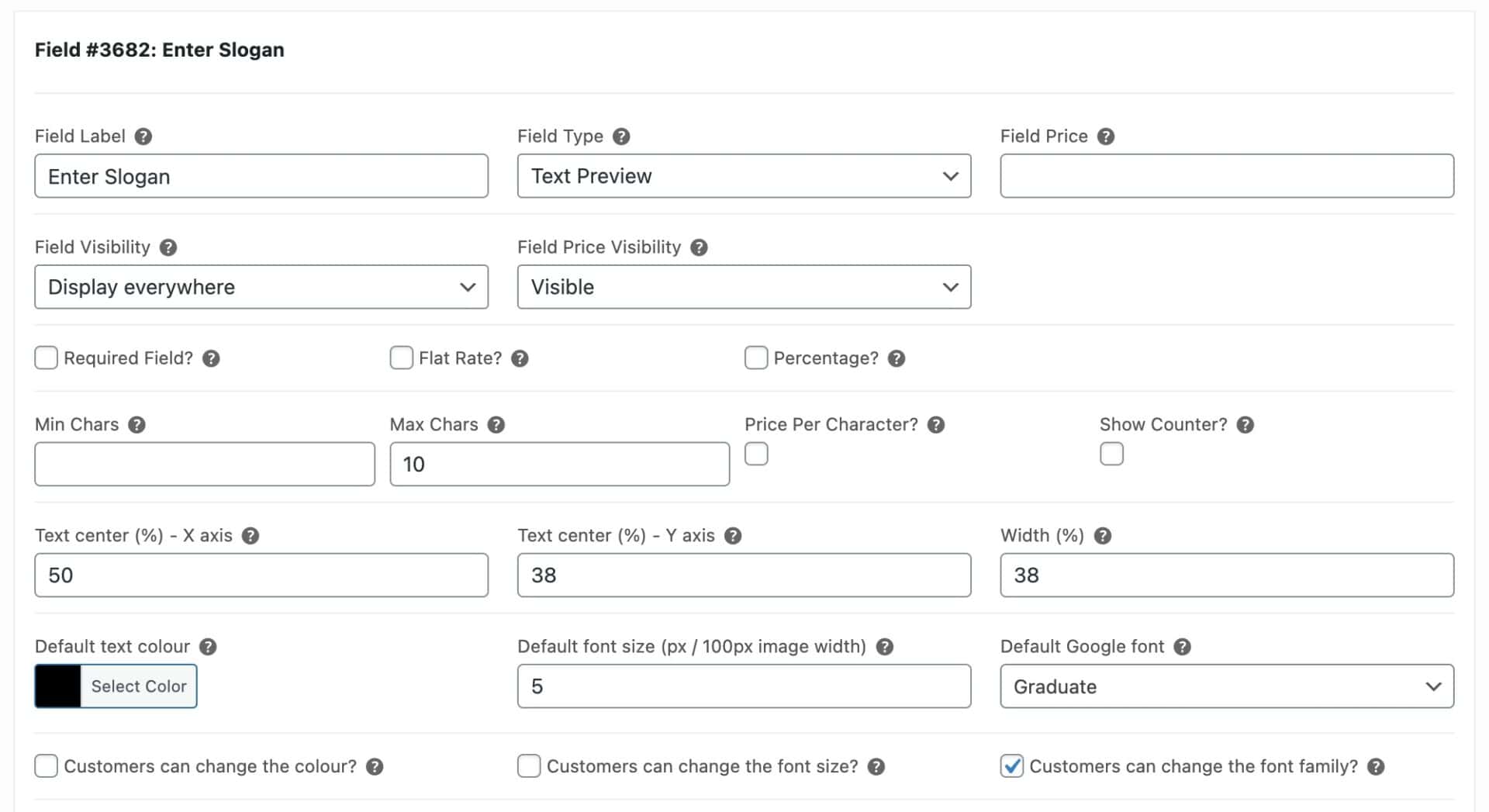Viewport: 1489px width, 812px height.
Task: Uncheck customers can change the font family
Action: point(1012,766)
